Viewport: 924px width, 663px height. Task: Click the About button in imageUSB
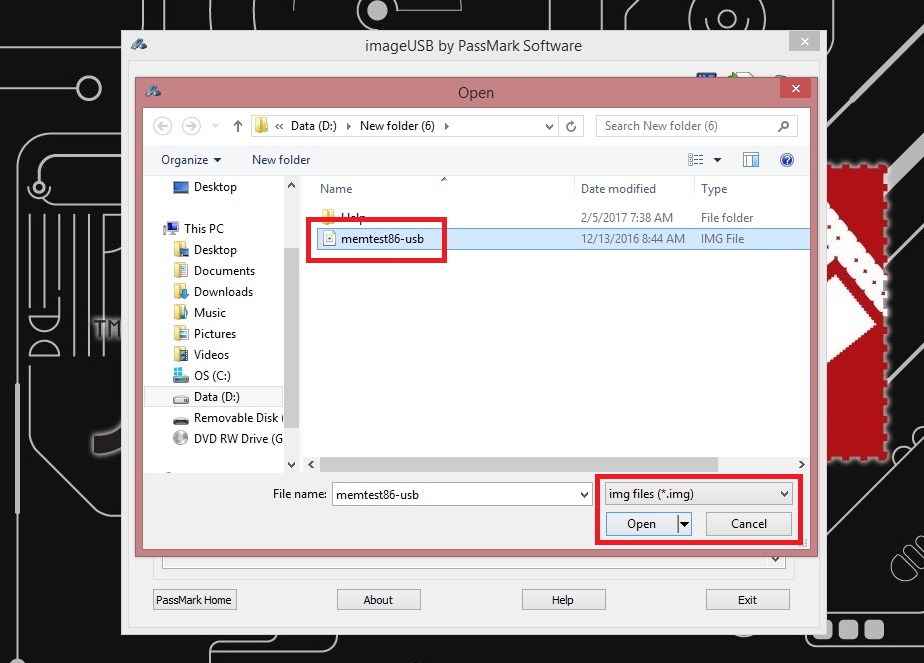click(378, 600)
